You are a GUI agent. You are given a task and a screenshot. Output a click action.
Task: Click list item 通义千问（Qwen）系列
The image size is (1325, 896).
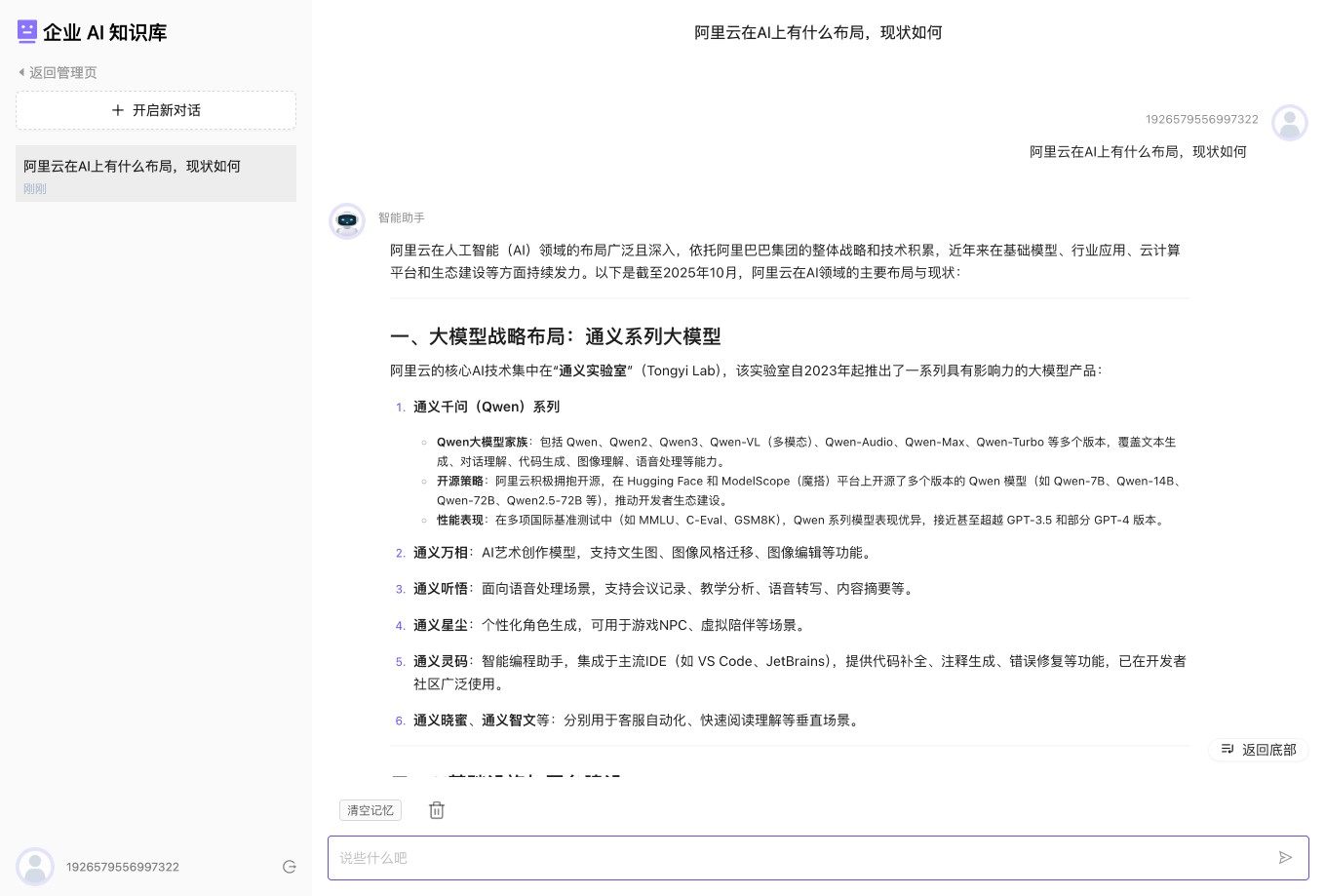tap(487, 407)
